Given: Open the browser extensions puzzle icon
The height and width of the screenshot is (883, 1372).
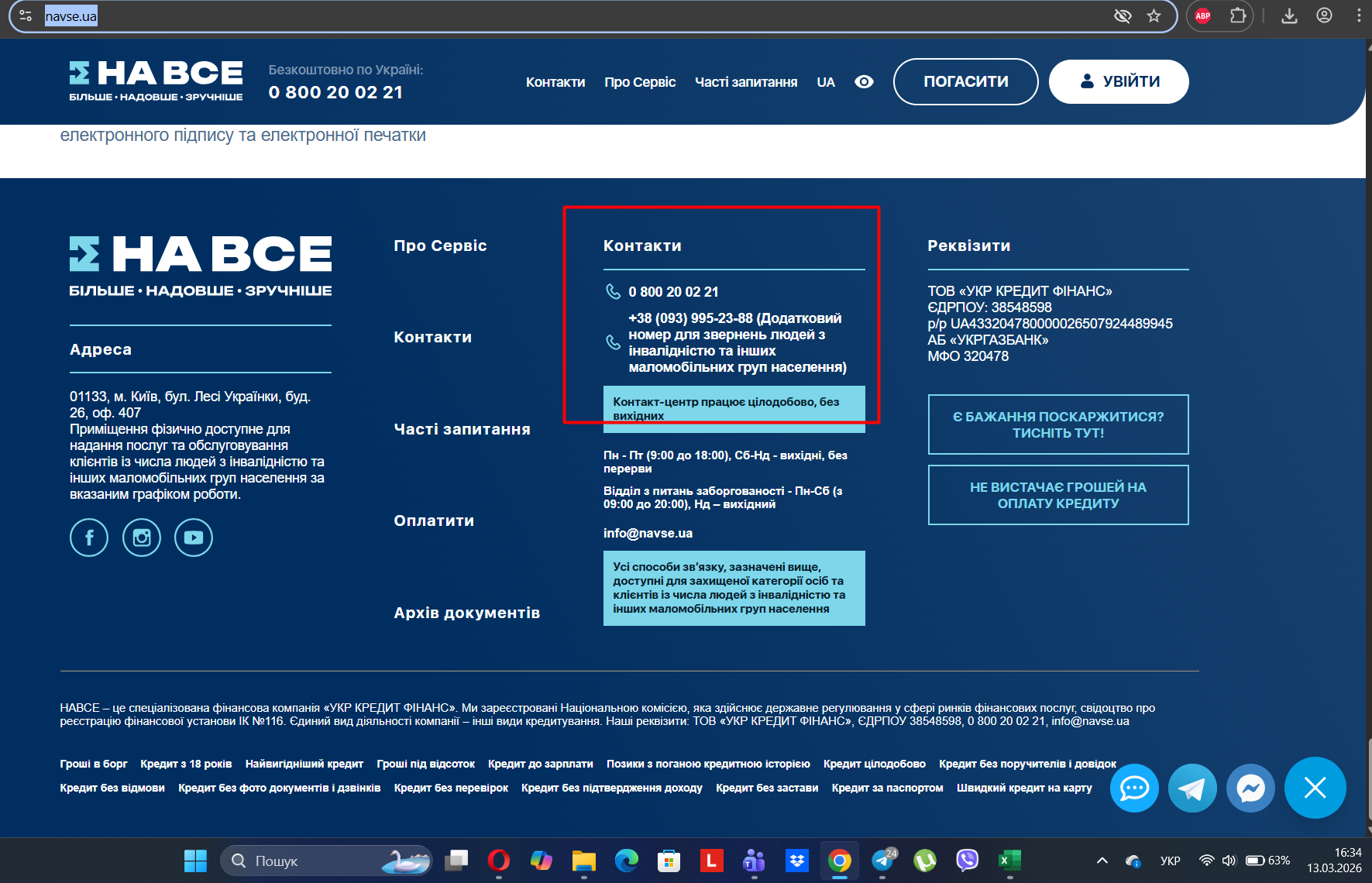Looking at the screenshot, I should click(x=1238, y=16).
